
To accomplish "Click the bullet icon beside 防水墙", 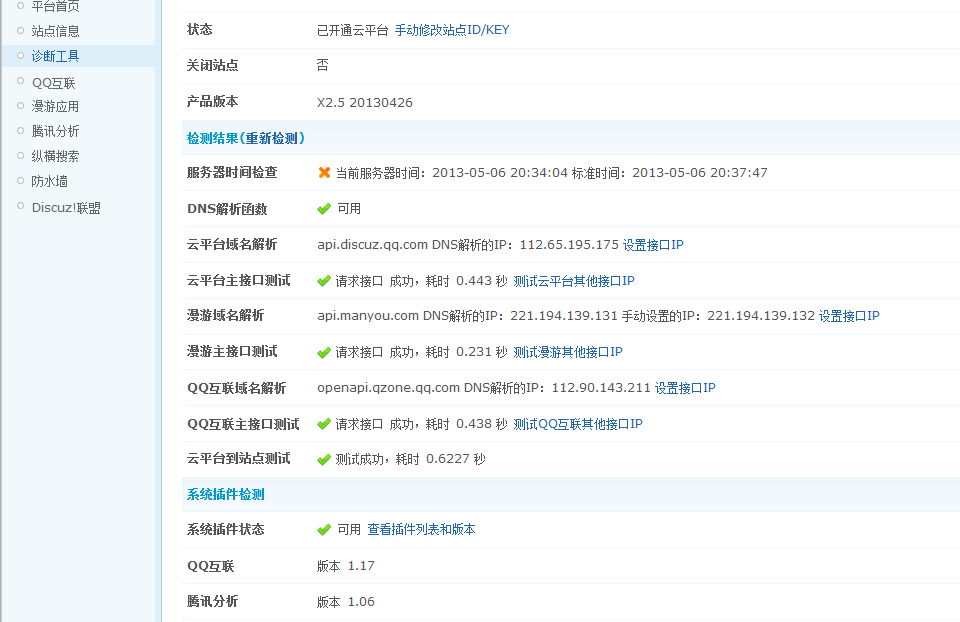I will coord(20,181).
